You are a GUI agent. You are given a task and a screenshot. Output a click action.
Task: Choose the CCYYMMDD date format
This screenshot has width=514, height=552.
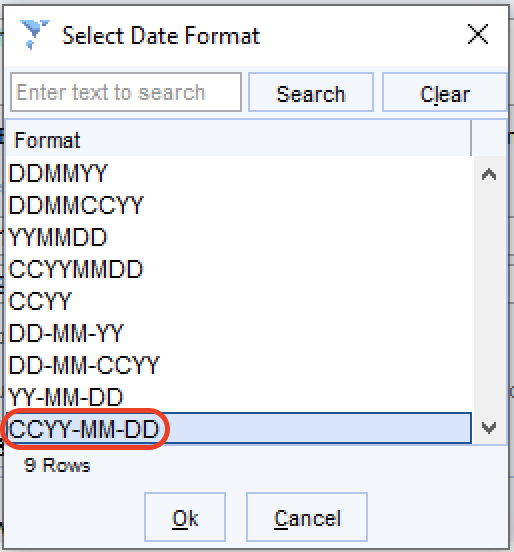click(239, 269)
